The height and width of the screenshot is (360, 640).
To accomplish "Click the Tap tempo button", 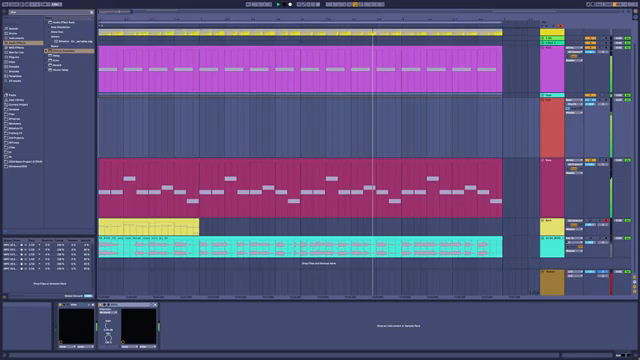I will [x=6, y=4].
